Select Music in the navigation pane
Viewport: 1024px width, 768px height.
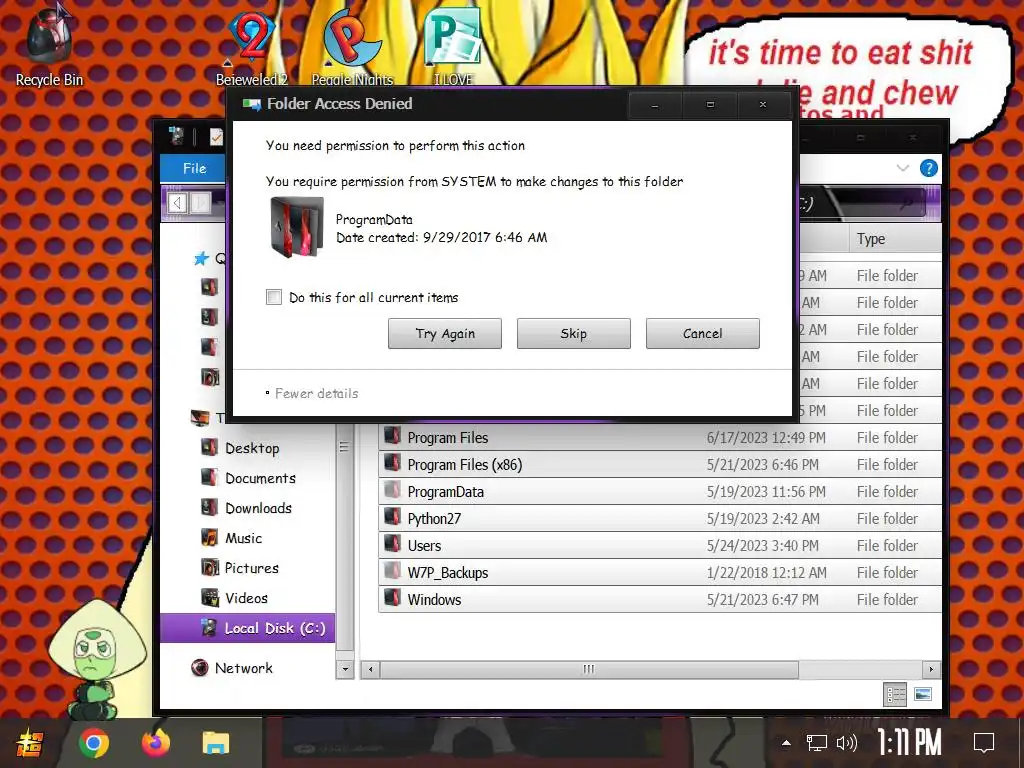point(243,538)
